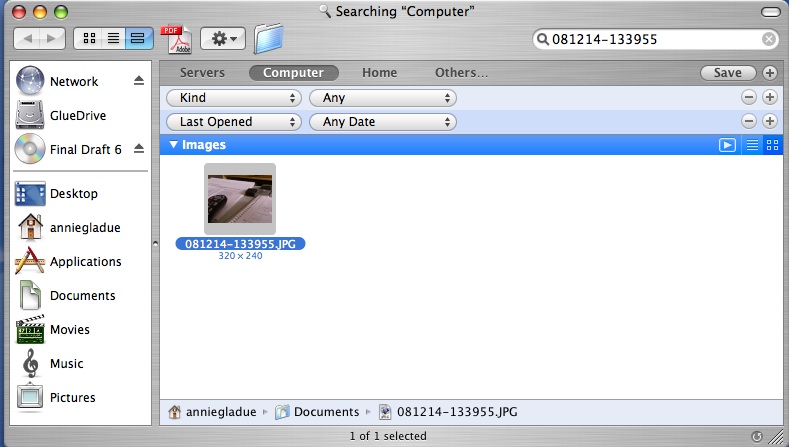Image resolution: width=789 pixels, height=447 pixels.
Task: Collapse the Images results group
Action: pos(174,145)
